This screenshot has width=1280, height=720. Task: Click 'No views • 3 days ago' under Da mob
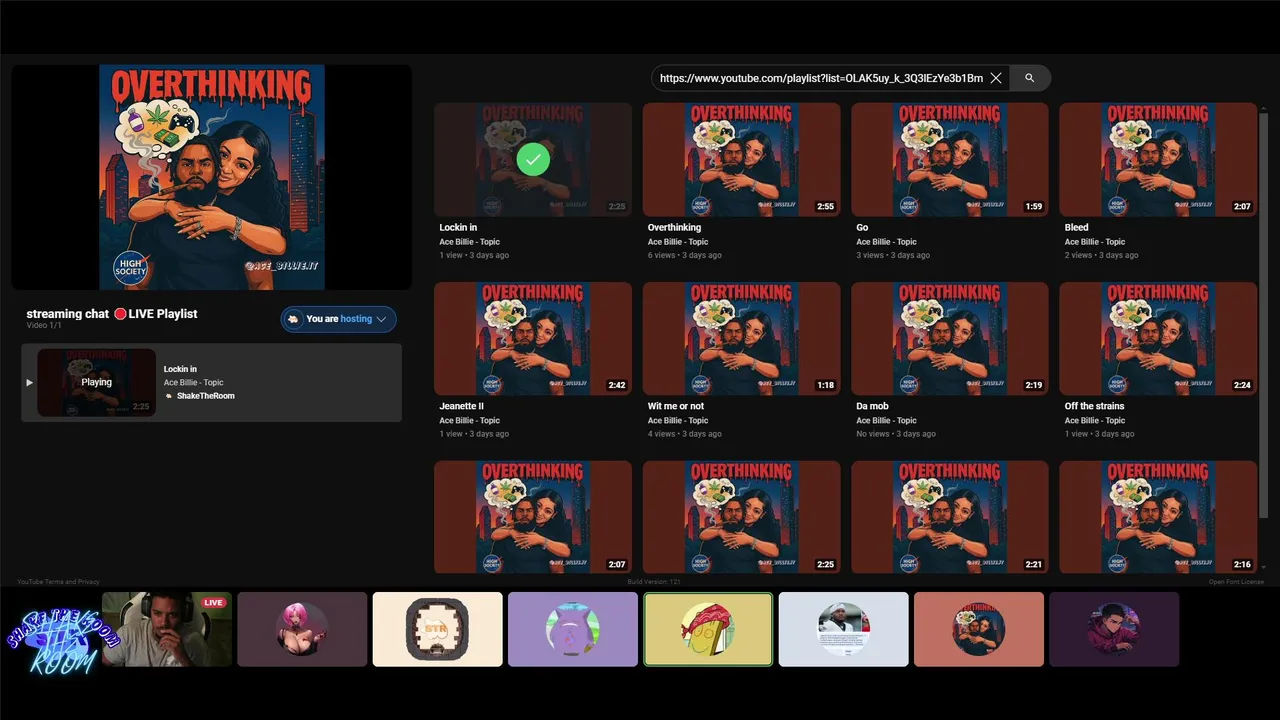pyautogui.click(x=896, y=434)
